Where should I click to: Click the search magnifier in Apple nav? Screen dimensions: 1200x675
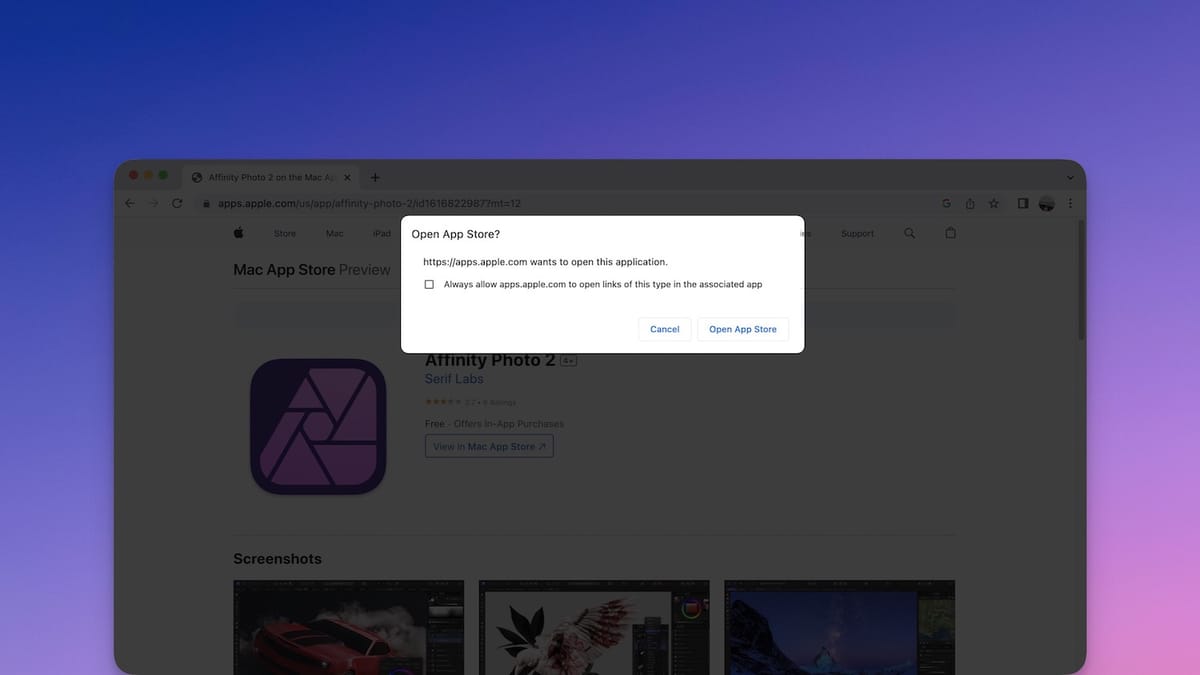pyautogui.click(x=909, y=233)
